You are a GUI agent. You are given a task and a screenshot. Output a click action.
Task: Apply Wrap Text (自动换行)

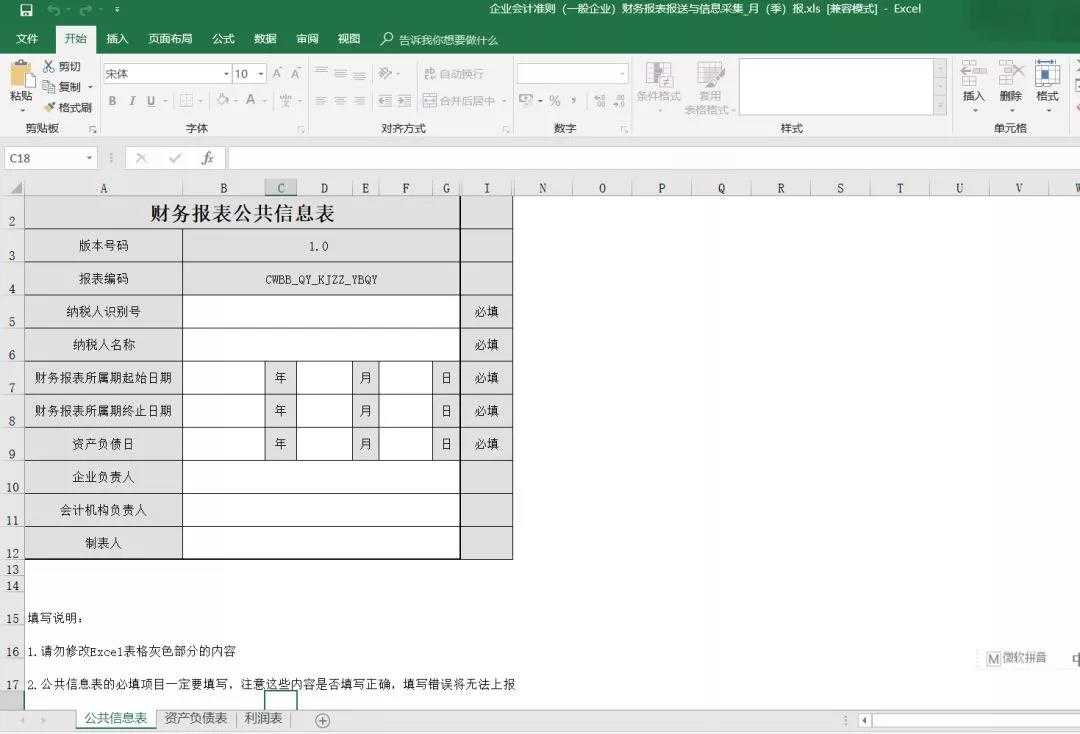454,73
